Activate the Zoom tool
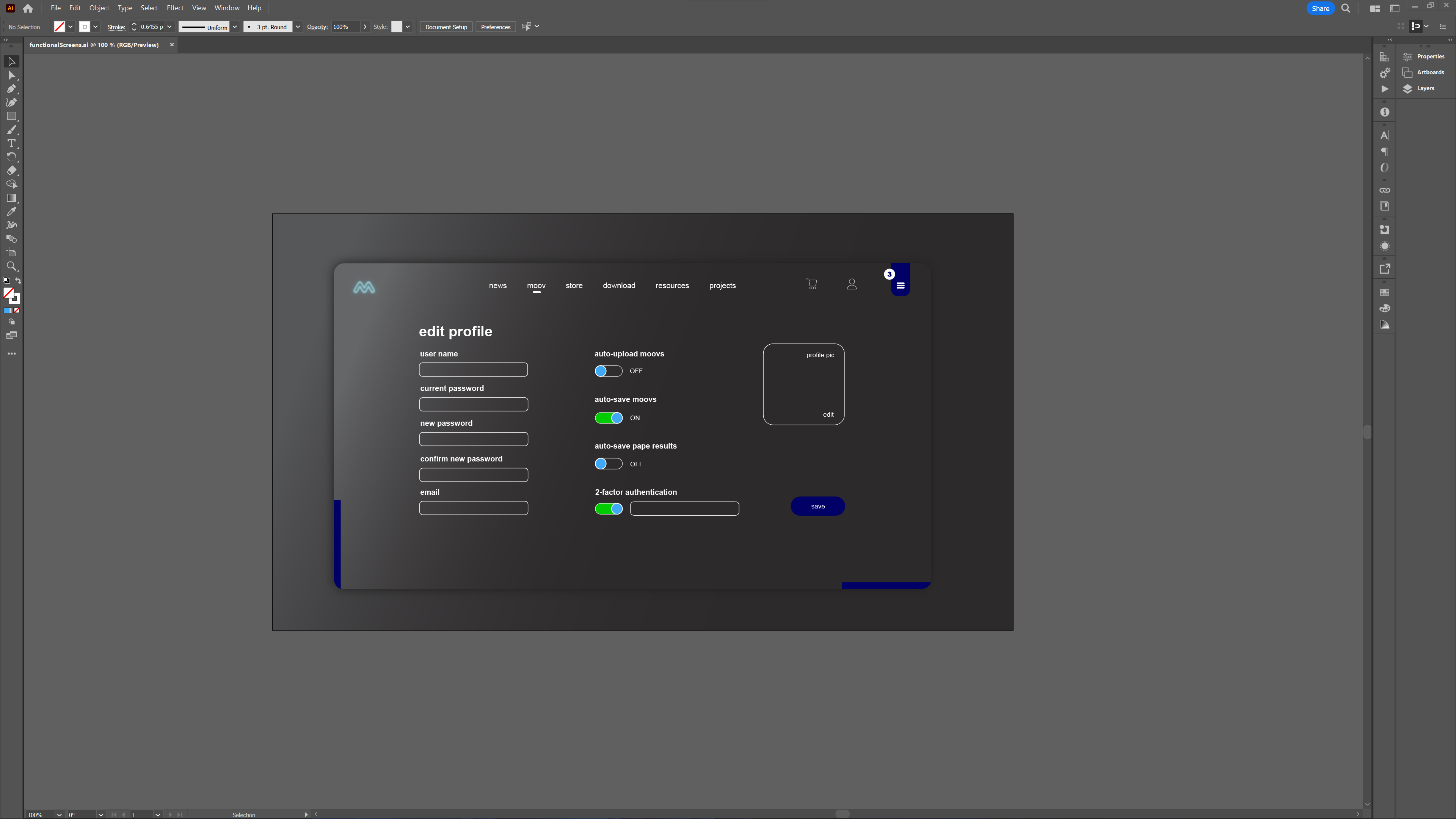The width and height of the screenshot is (1456, 819). tap(11, 266)
